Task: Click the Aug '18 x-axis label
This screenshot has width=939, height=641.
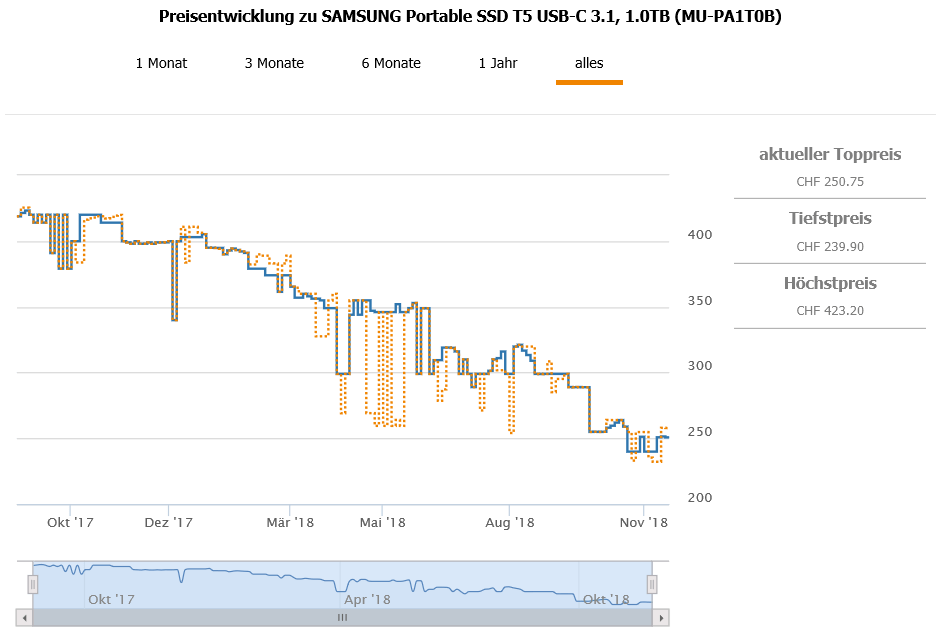Action: tap(510, 522)
